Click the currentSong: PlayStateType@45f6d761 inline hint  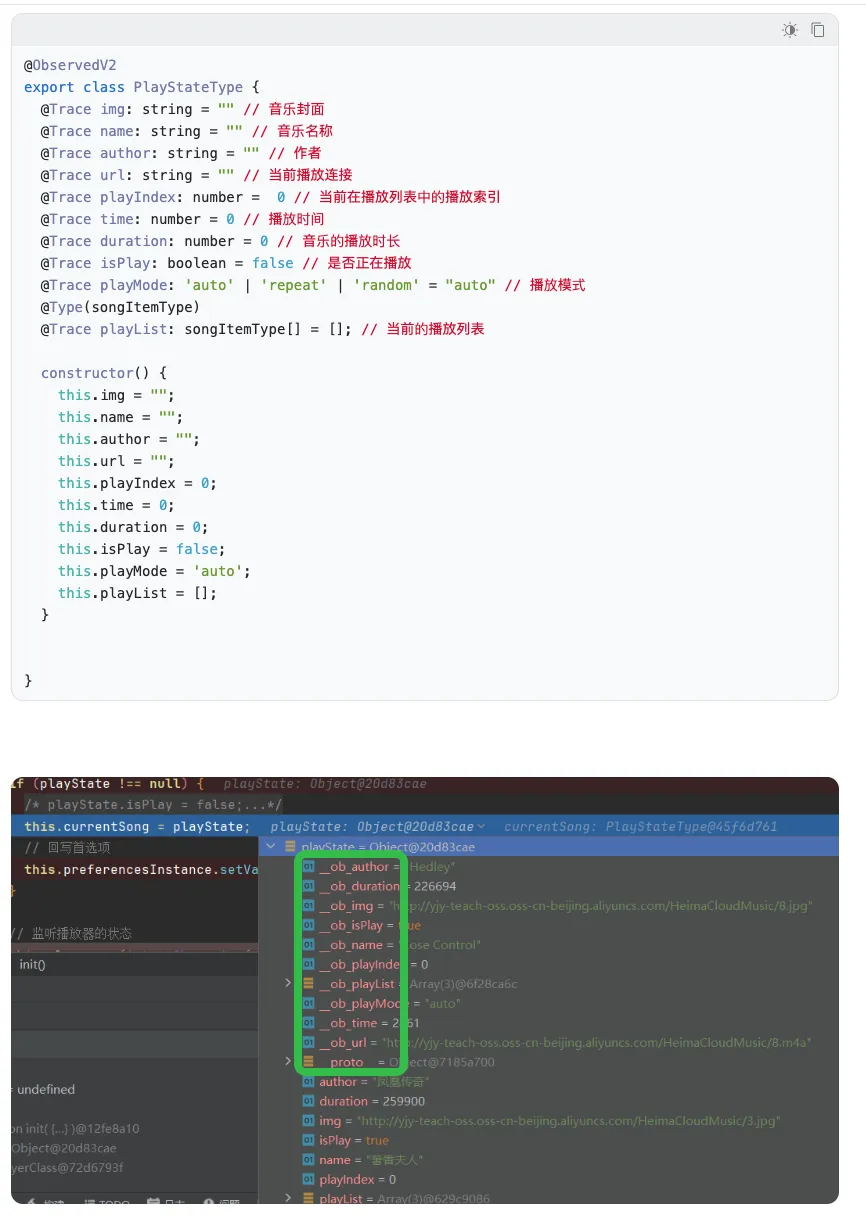click(640, 827)
